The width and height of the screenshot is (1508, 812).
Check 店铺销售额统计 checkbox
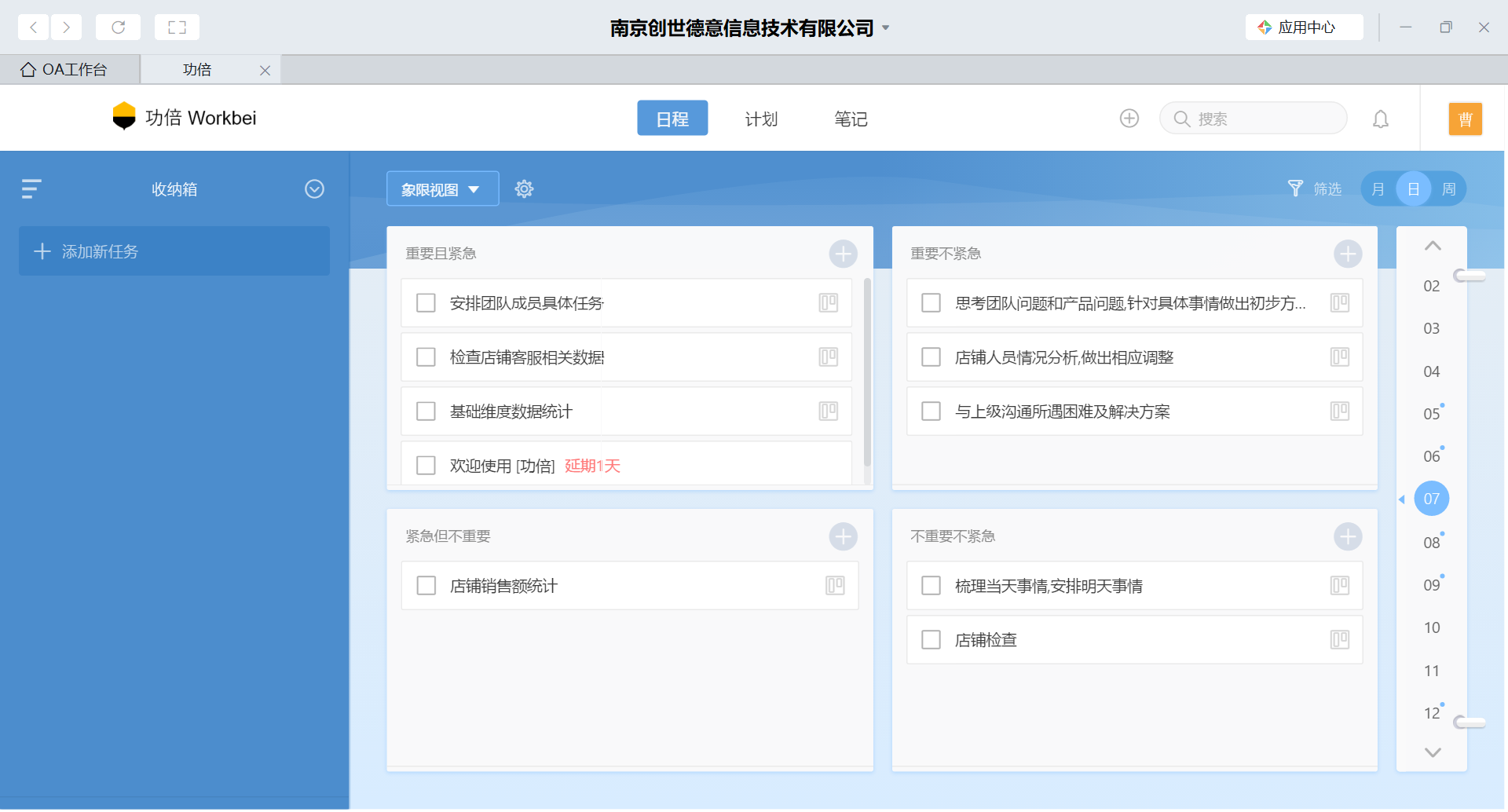click(426, 586)
